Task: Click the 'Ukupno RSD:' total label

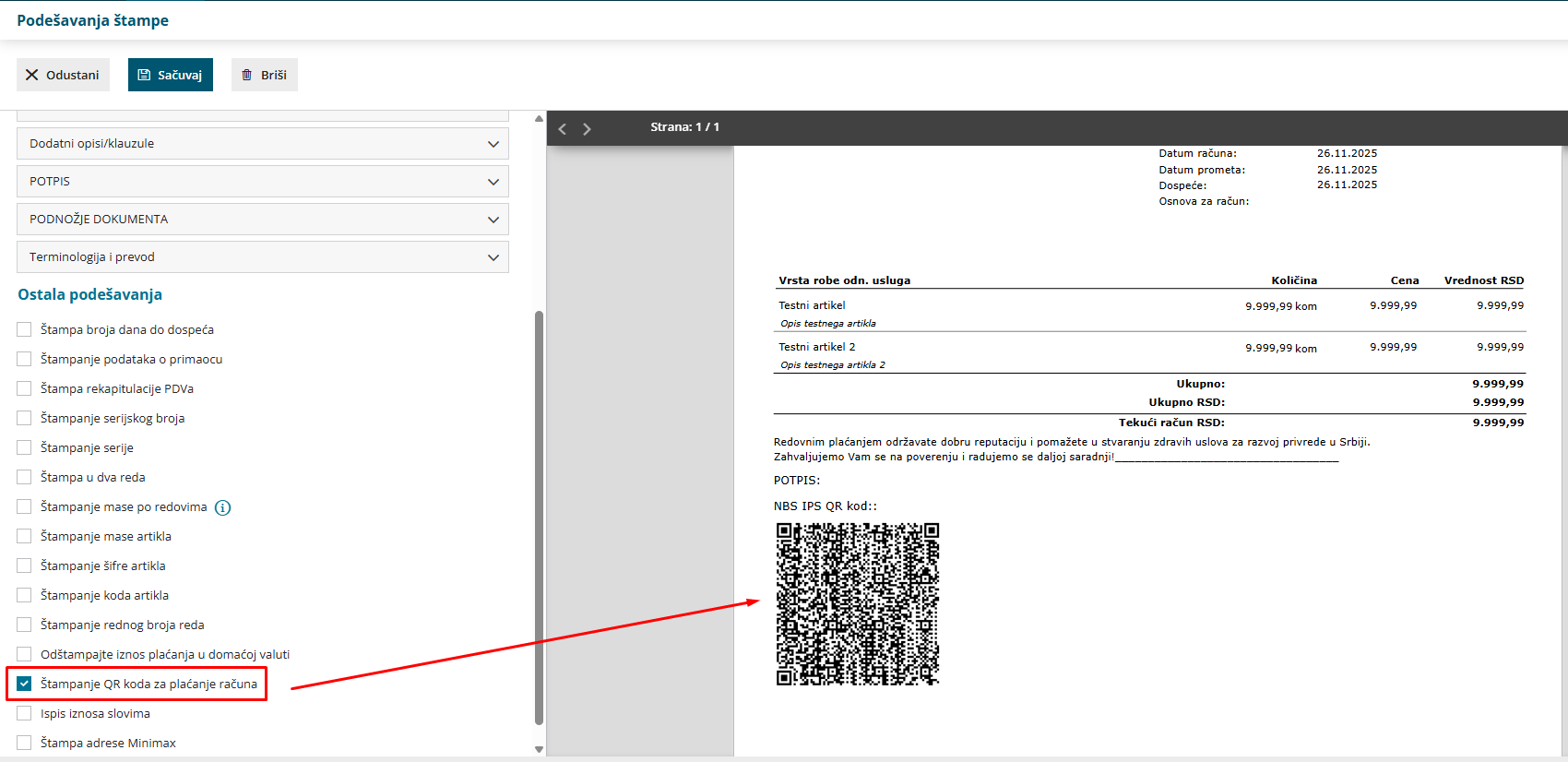Action: 1186,402
